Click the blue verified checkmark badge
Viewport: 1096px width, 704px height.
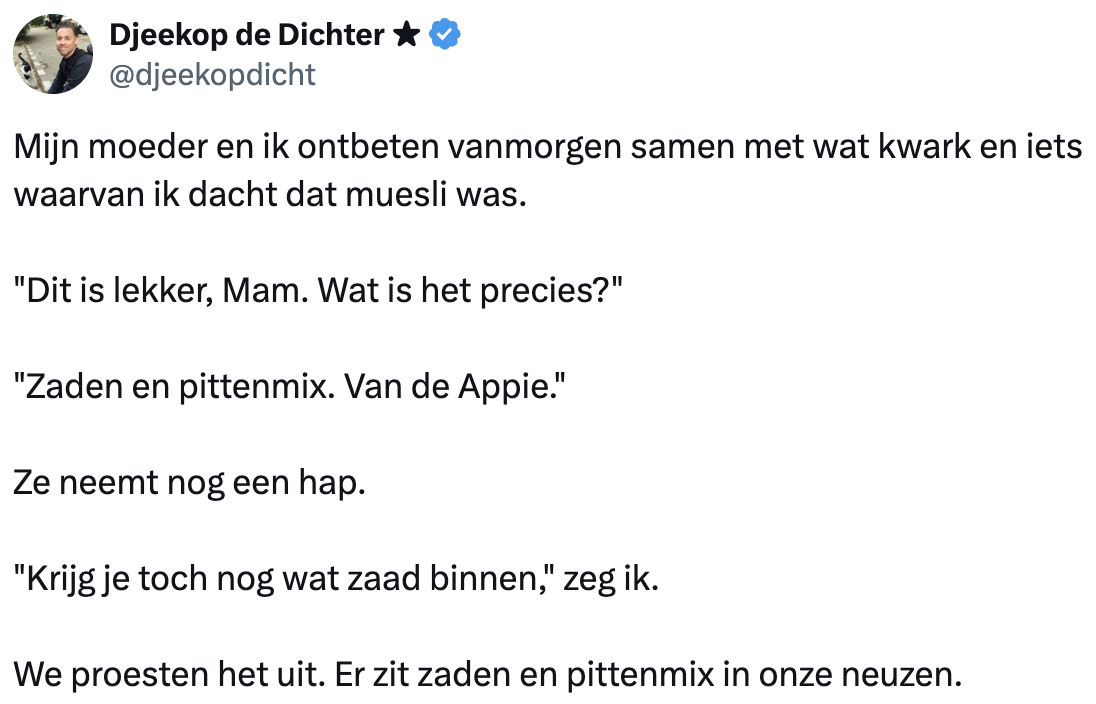(x=445, y=36)
